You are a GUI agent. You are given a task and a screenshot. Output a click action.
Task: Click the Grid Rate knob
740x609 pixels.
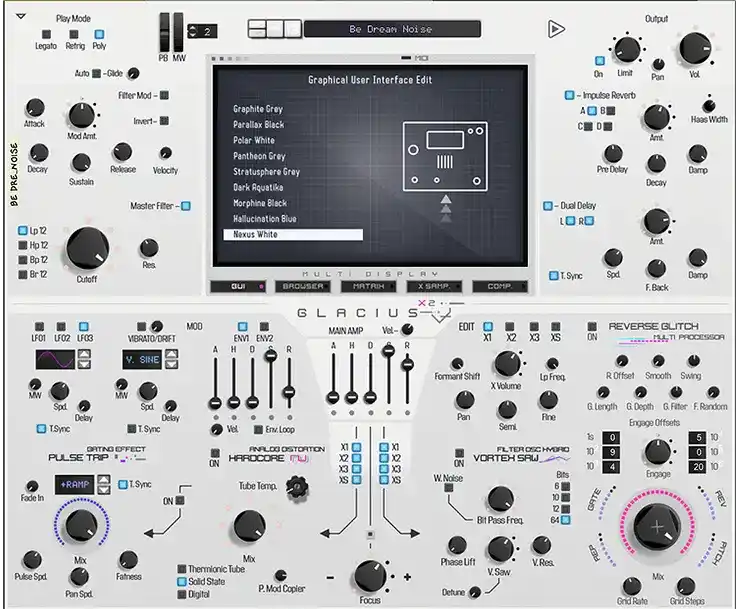(x=631, y=586)
